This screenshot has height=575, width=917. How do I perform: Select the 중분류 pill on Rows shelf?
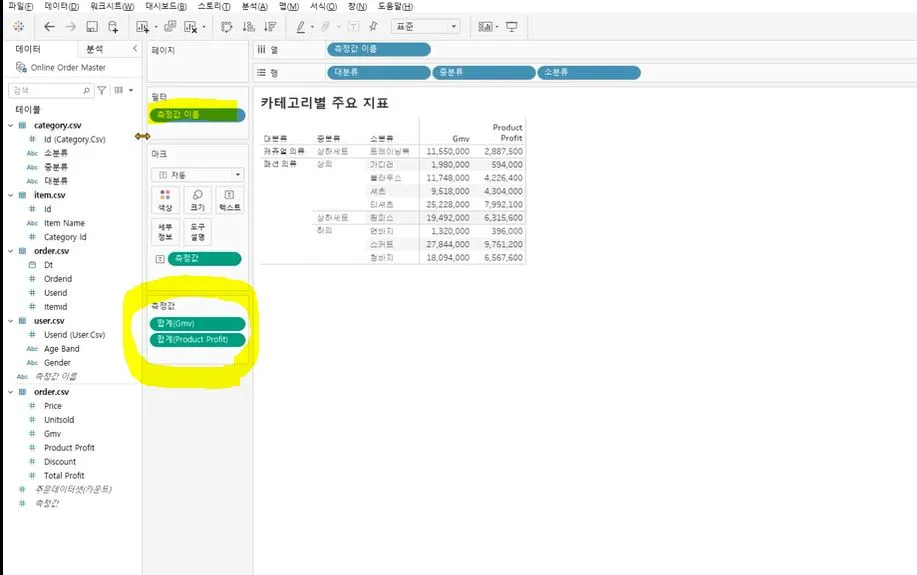tap(484, 72)
